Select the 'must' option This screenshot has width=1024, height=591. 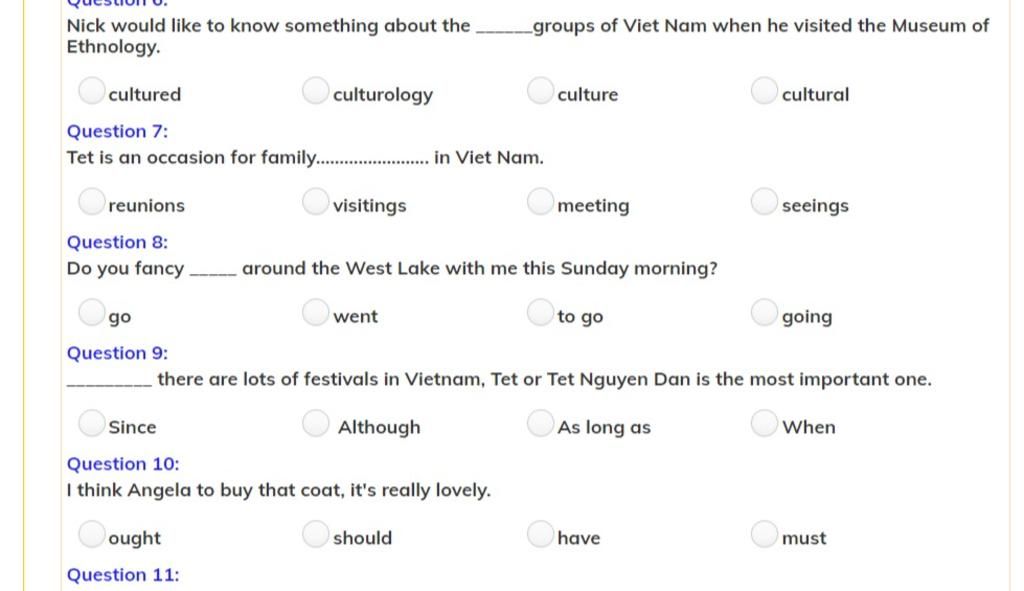(764, 534)
